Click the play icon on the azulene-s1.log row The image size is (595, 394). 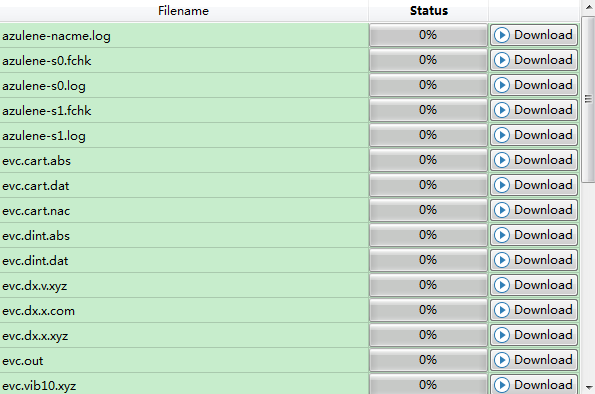[502, 135]
